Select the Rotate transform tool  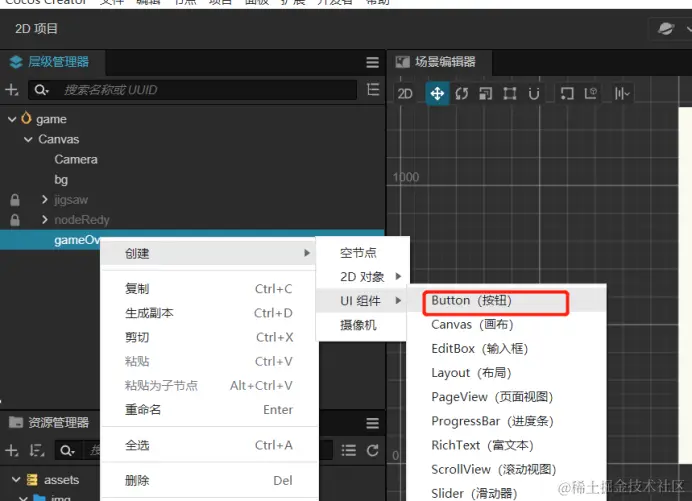461,94
